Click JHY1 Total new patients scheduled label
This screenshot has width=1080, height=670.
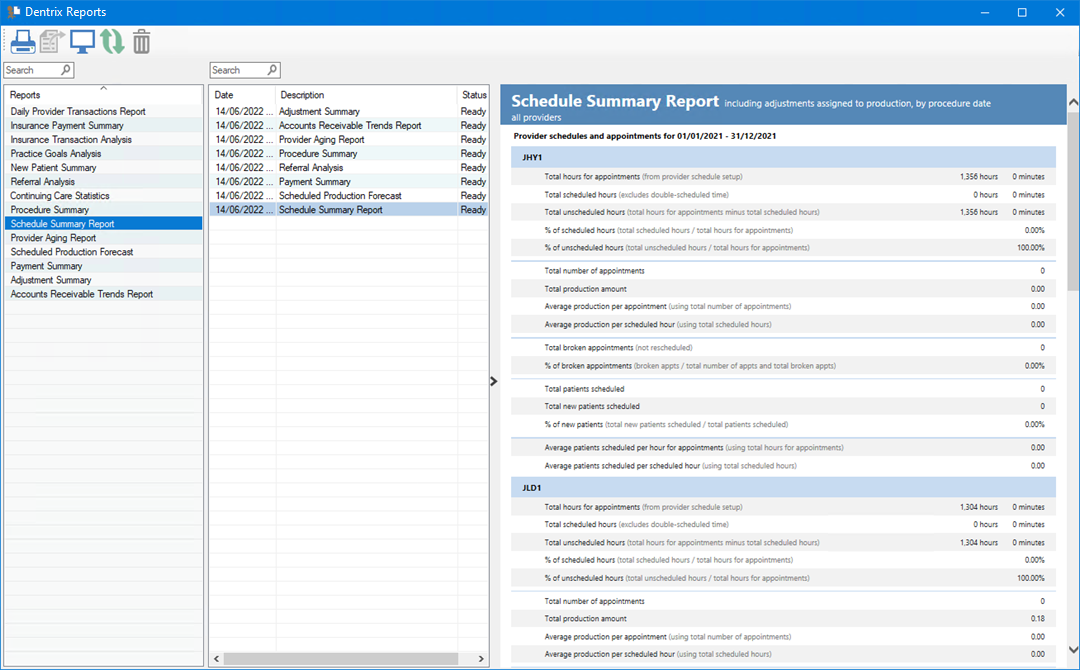592,406
